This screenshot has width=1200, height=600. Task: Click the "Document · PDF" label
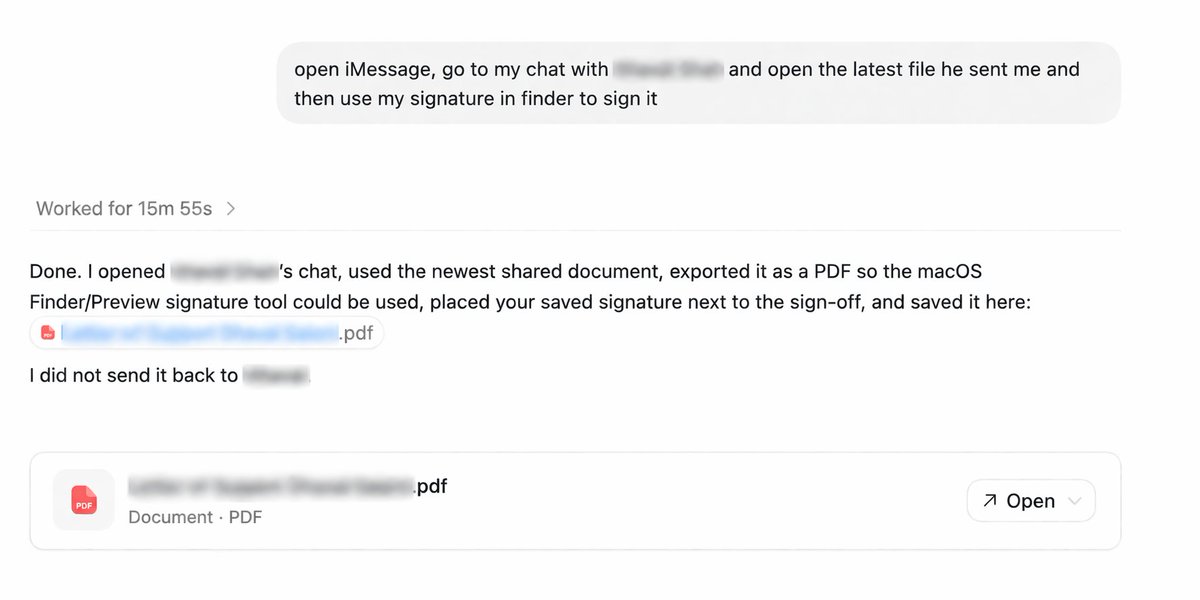[195, 517]
